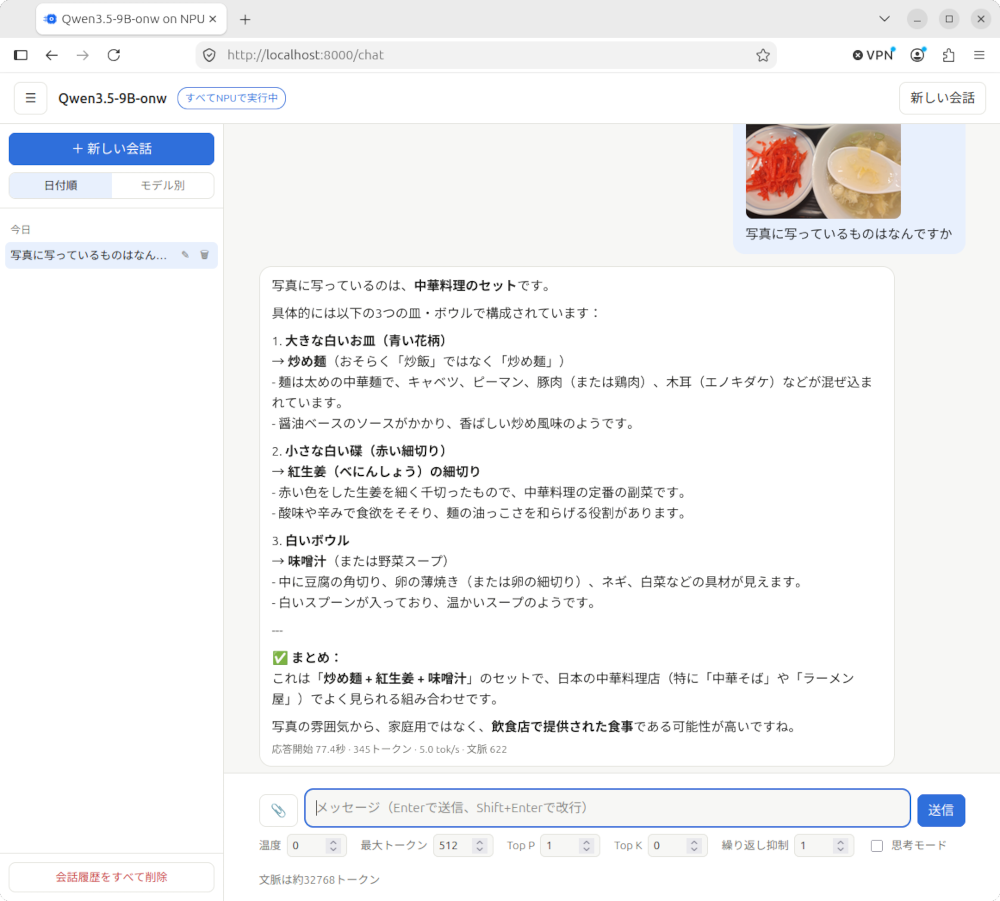The height and width of the screenshot is (901, 1000).
Task: Click the 送信 send button
Action: click(941, 810)
